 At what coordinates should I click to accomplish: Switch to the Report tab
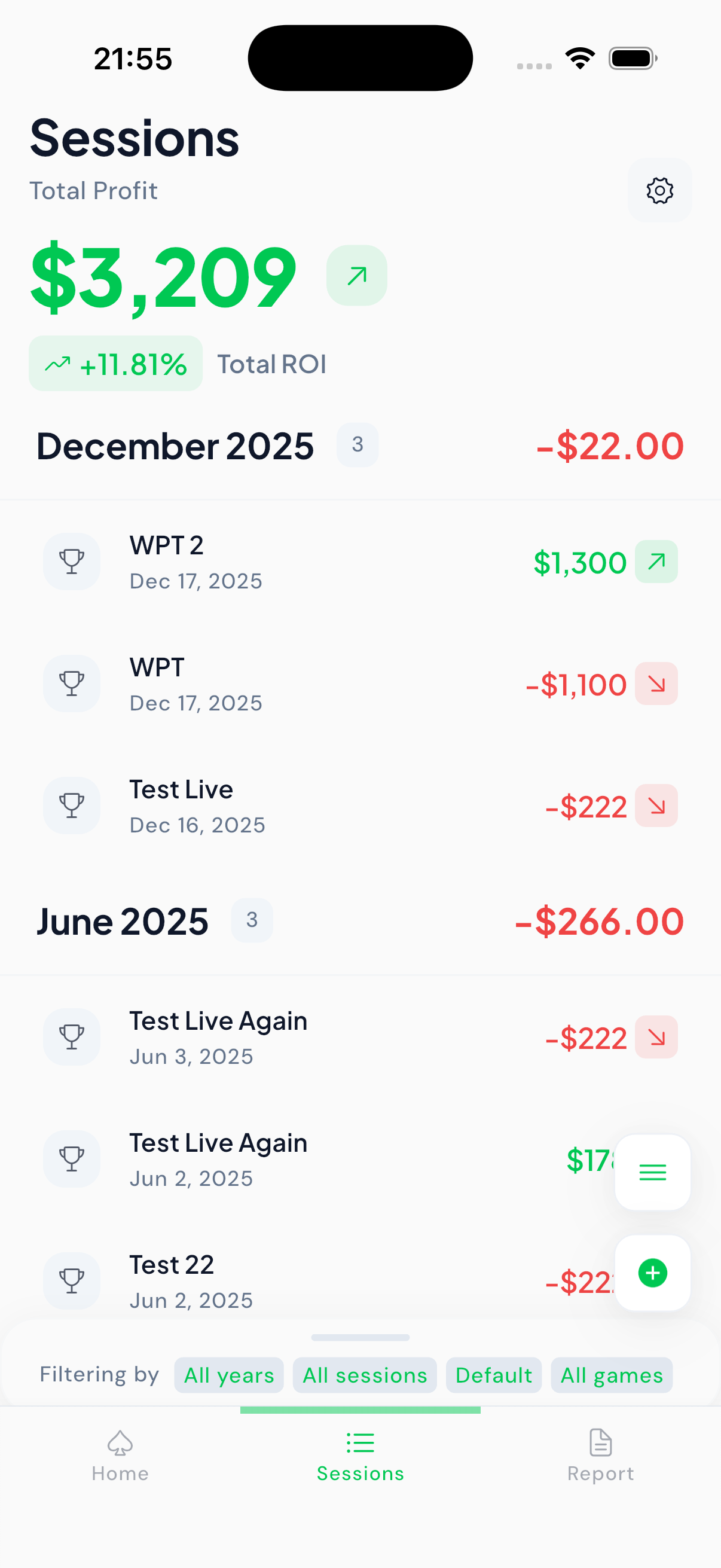(x=600, y=1456)
